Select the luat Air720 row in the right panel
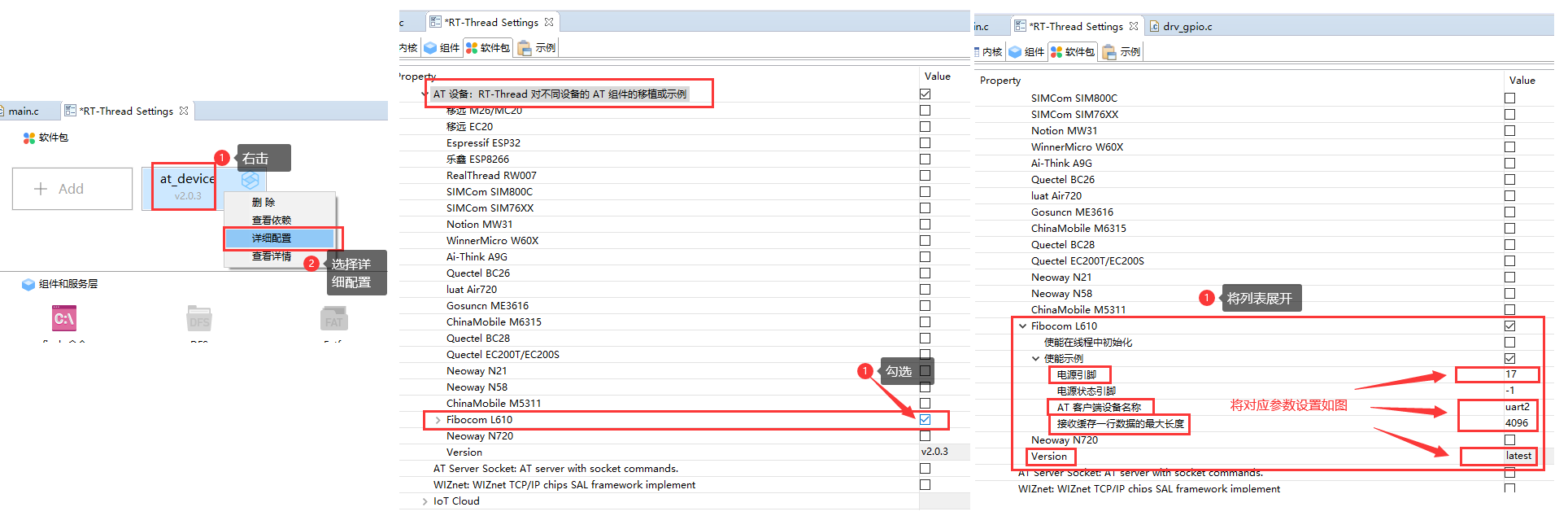The height and width of the screenshot is (529, 1568). [1056, 196]
